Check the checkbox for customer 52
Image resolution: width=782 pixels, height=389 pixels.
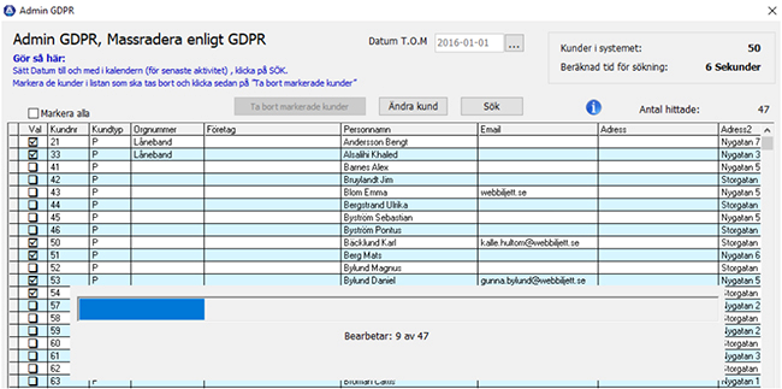pos(32,268)
